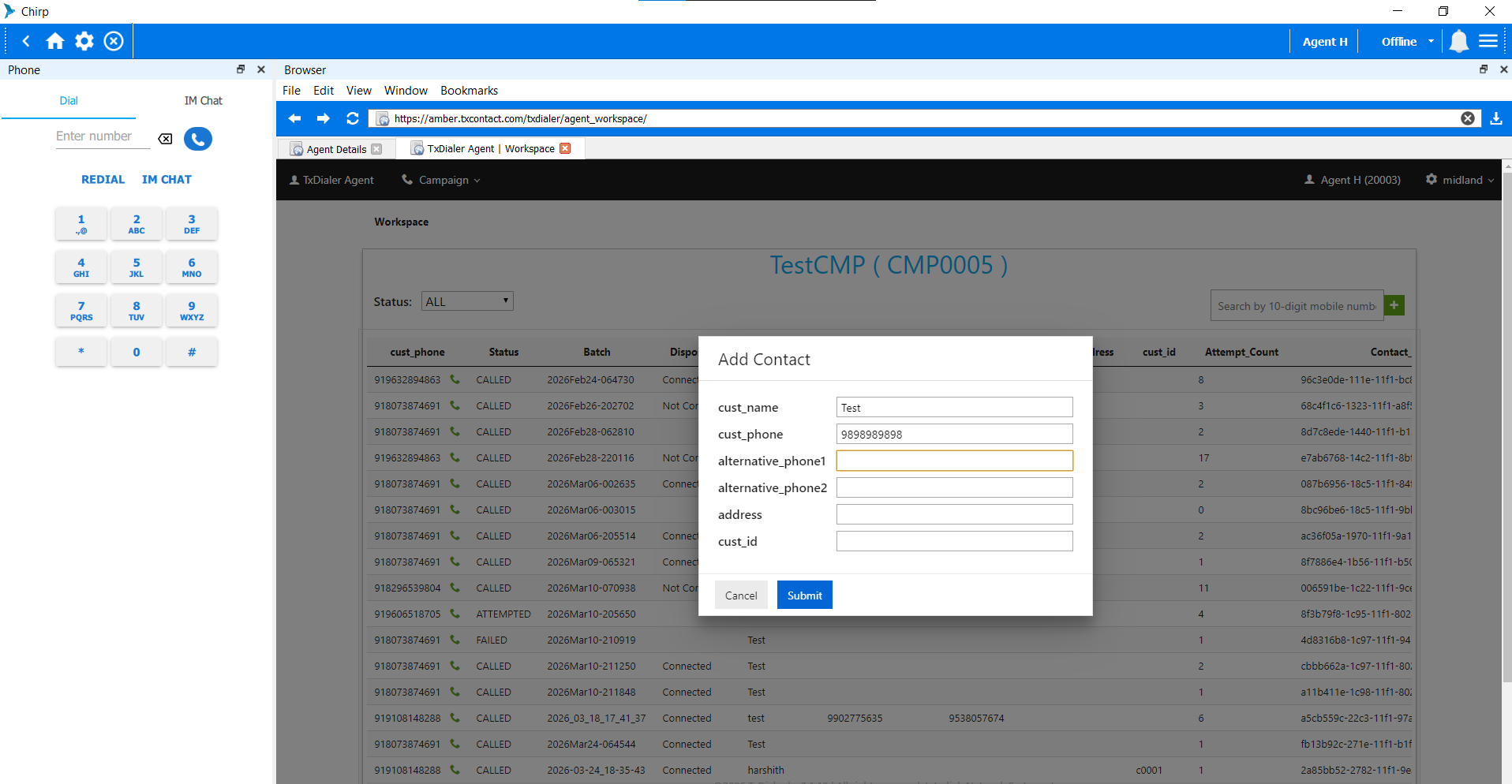
Task: Click green plus add contact button
Action: click(x=1394, y=305)
